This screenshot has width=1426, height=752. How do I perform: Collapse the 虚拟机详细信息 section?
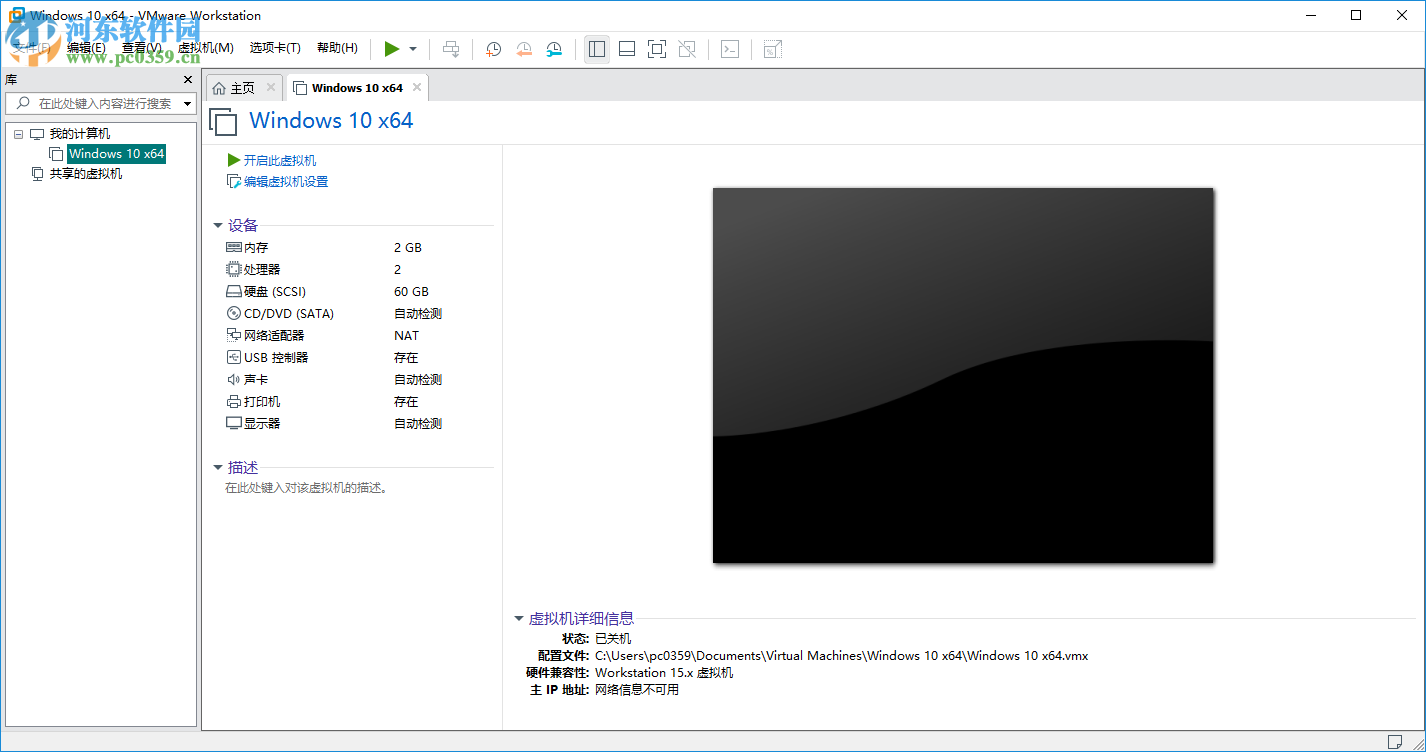click(519, 618)
